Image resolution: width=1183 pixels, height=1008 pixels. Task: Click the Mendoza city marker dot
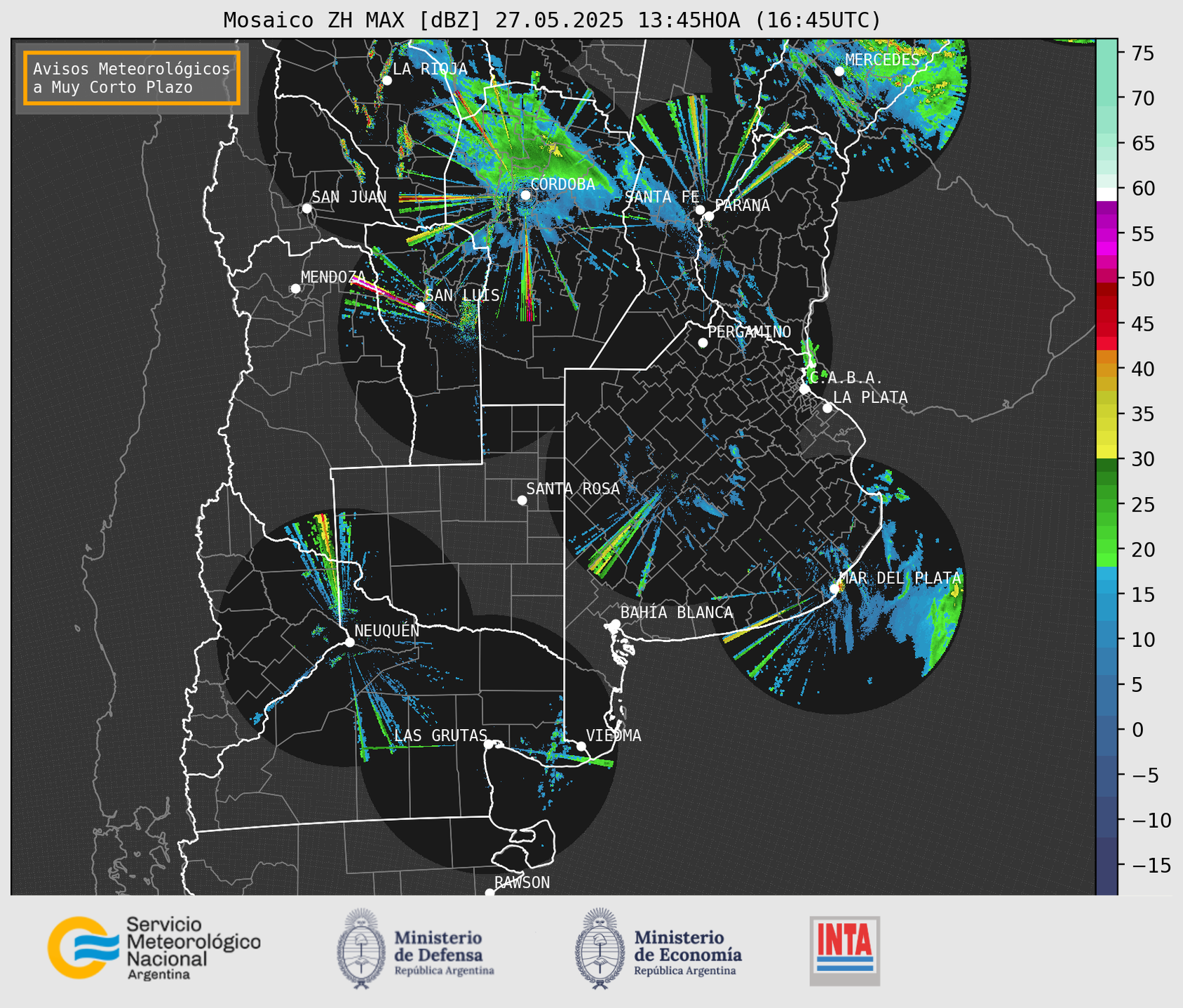click(x=295, y=289)
